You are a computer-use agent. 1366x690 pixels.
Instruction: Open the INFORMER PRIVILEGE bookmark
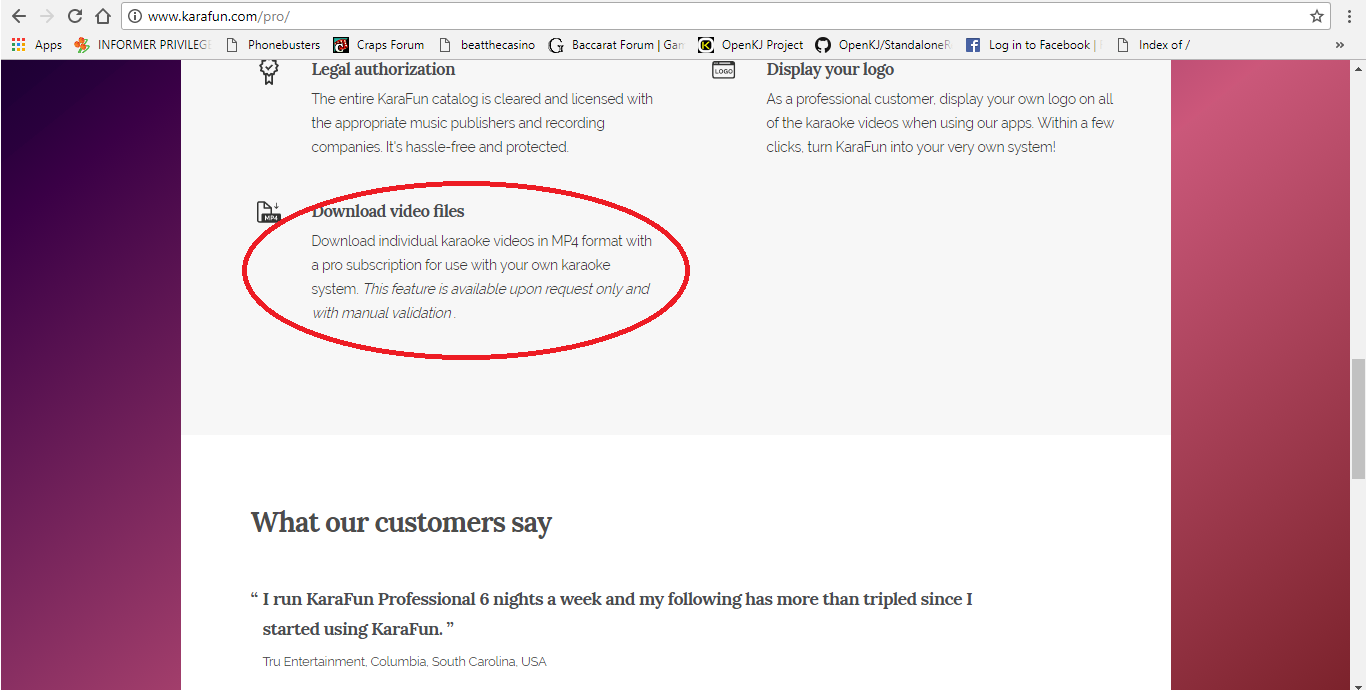pos(143,45)
